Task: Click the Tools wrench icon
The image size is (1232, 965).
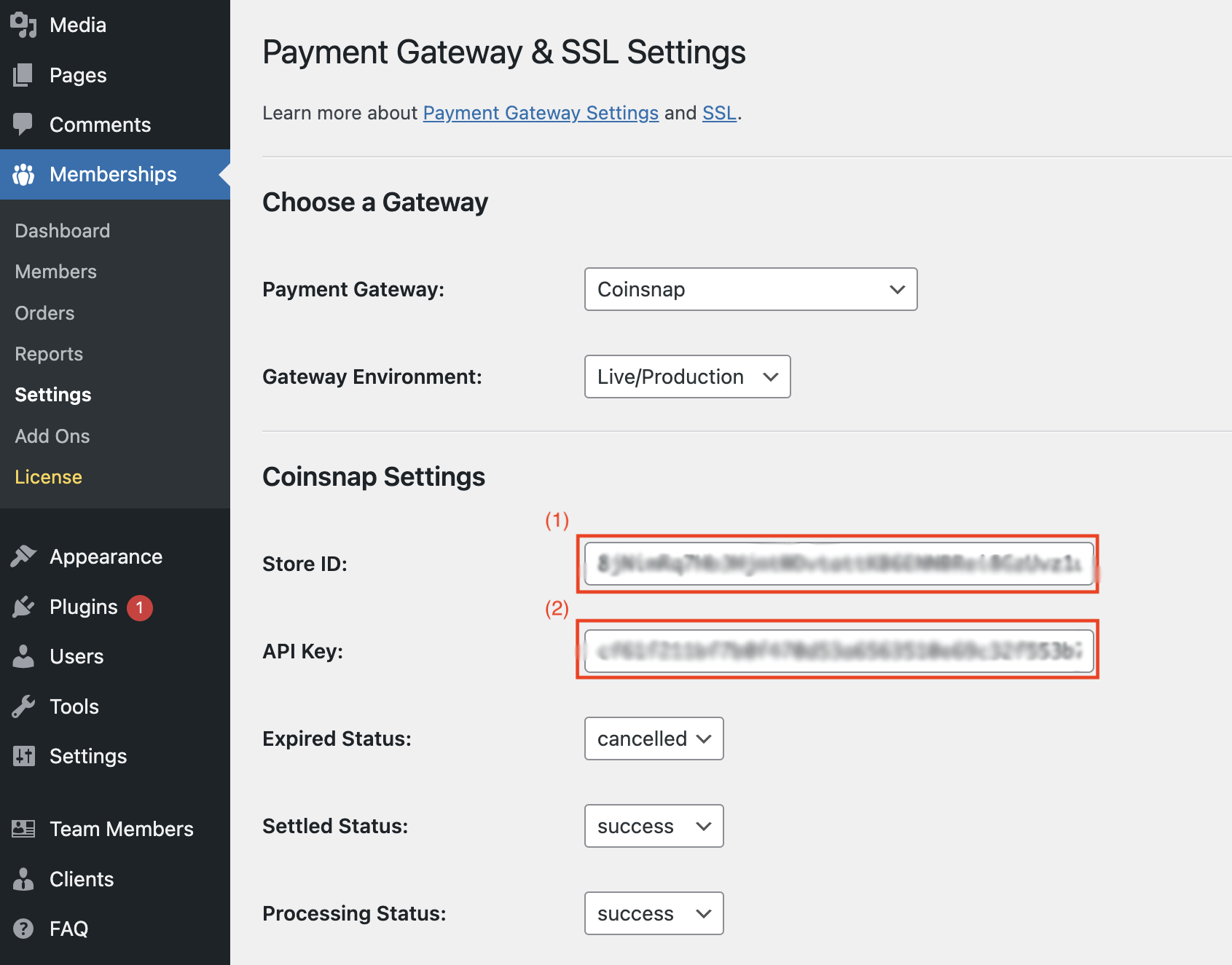Action: click(x=23, y=706)
